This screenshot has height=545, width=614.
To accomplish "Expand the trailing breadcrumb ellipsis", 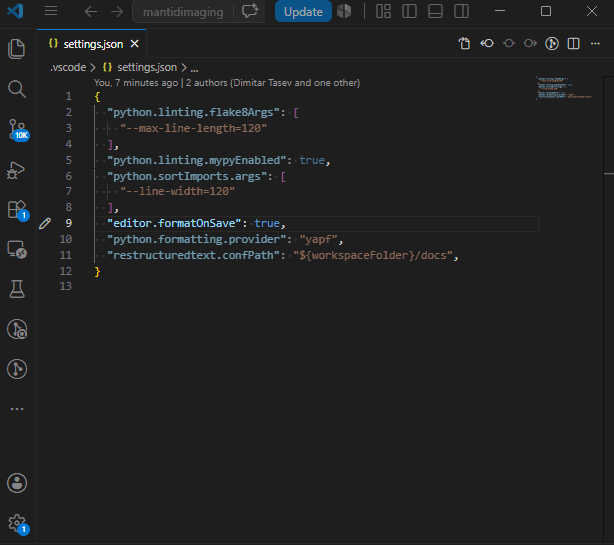I will pyautogui.click(x=194, y=69).
